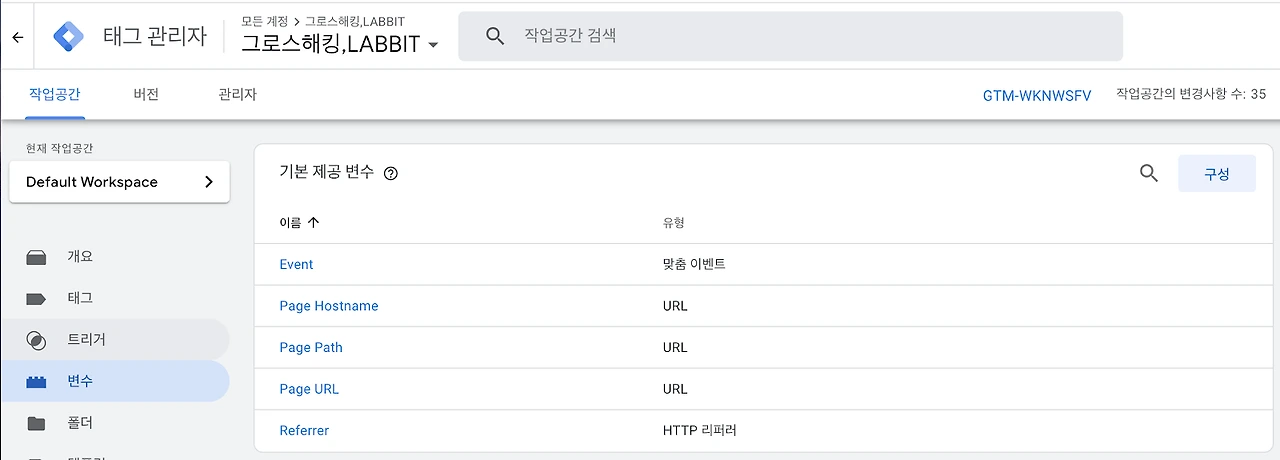Viewport: 1280px width, 460px height.
Task: Switch to the 버전 tab
Action: point(146,94)
